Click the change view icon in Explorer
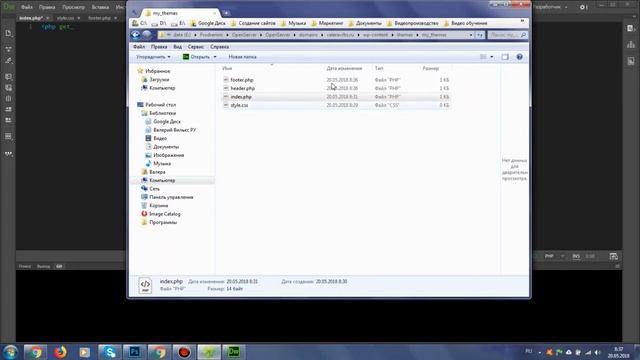The height and width of the screenshot is (360, 640). click(483, 57)
